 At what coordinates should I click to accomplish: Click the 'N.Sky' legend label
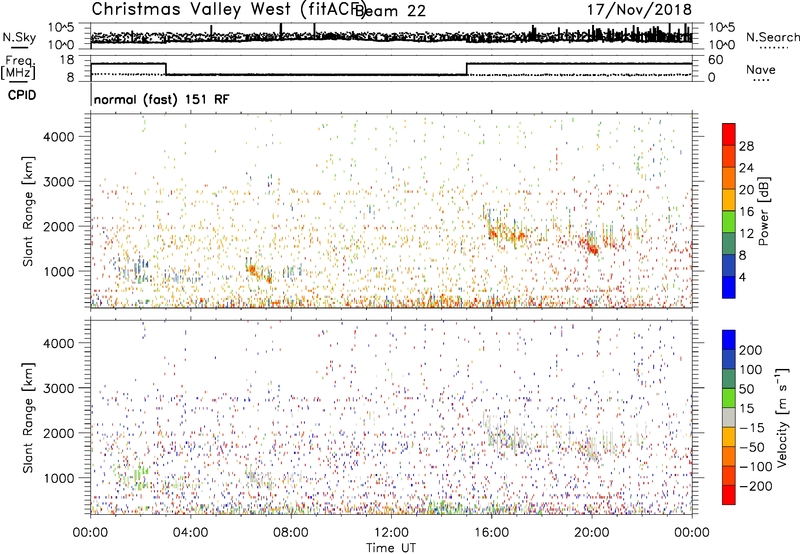19,37
